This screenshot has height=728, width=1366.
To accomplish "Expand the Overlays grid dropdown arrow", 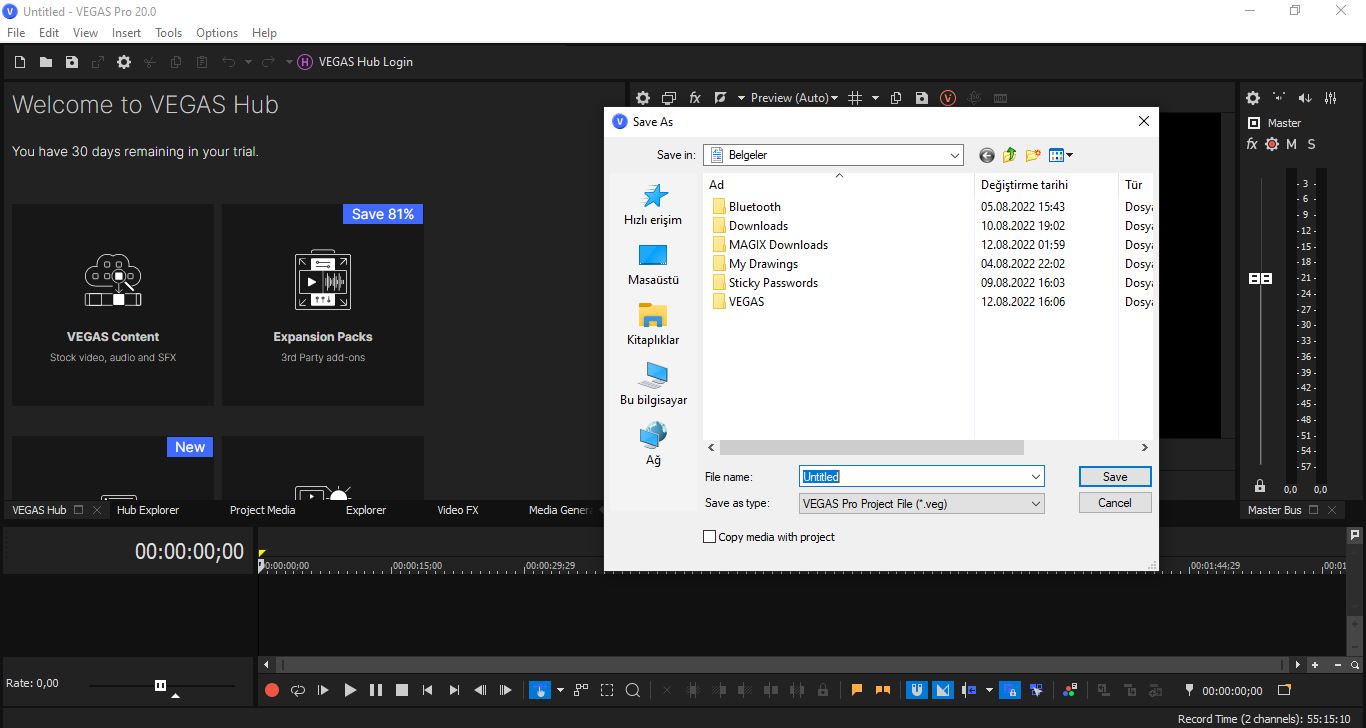I will [x=875, y=98].
